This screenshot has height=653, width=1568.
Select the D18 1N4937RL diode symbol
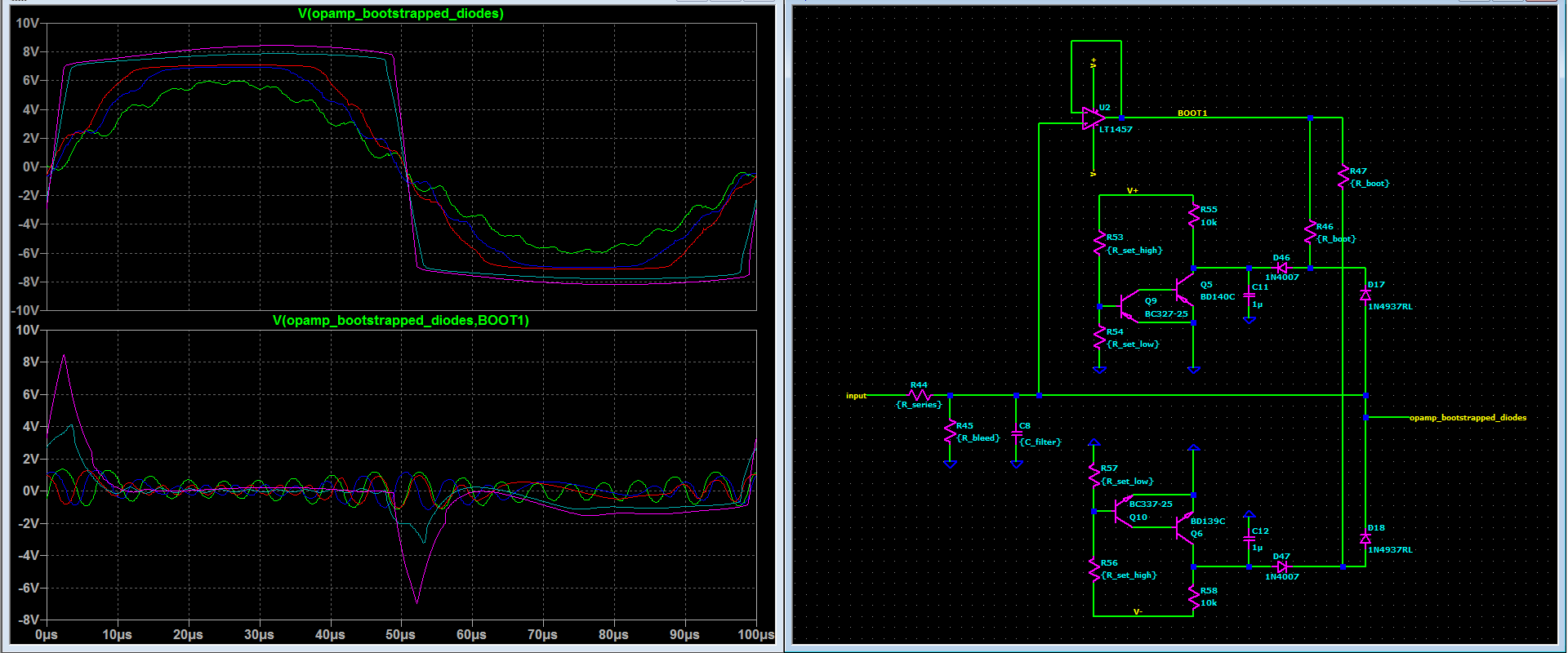(x=1365, y=538)
